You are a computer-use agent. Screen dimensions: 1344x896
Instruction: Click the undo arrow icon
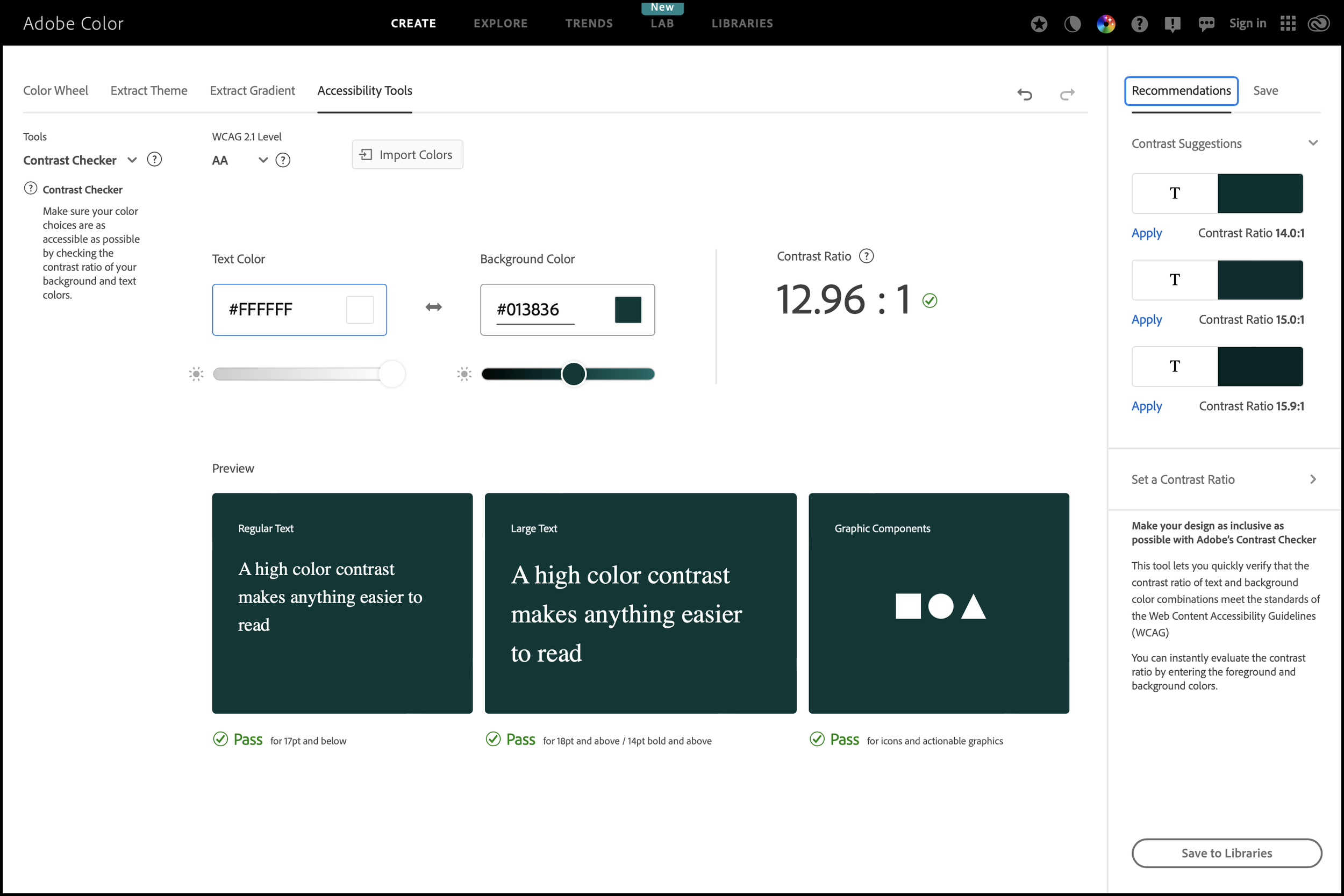(1025, 94)
